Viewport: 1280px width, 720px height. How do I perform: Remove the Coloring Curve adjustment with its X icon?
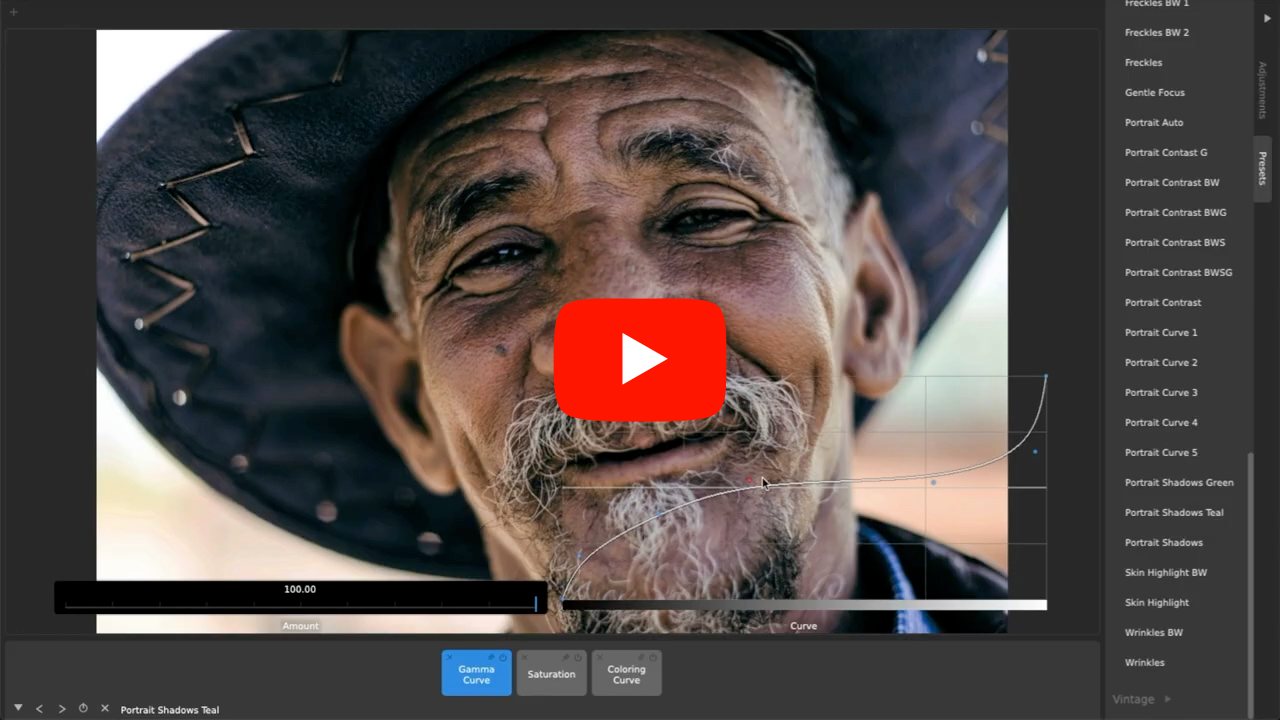tap(599, 657)
